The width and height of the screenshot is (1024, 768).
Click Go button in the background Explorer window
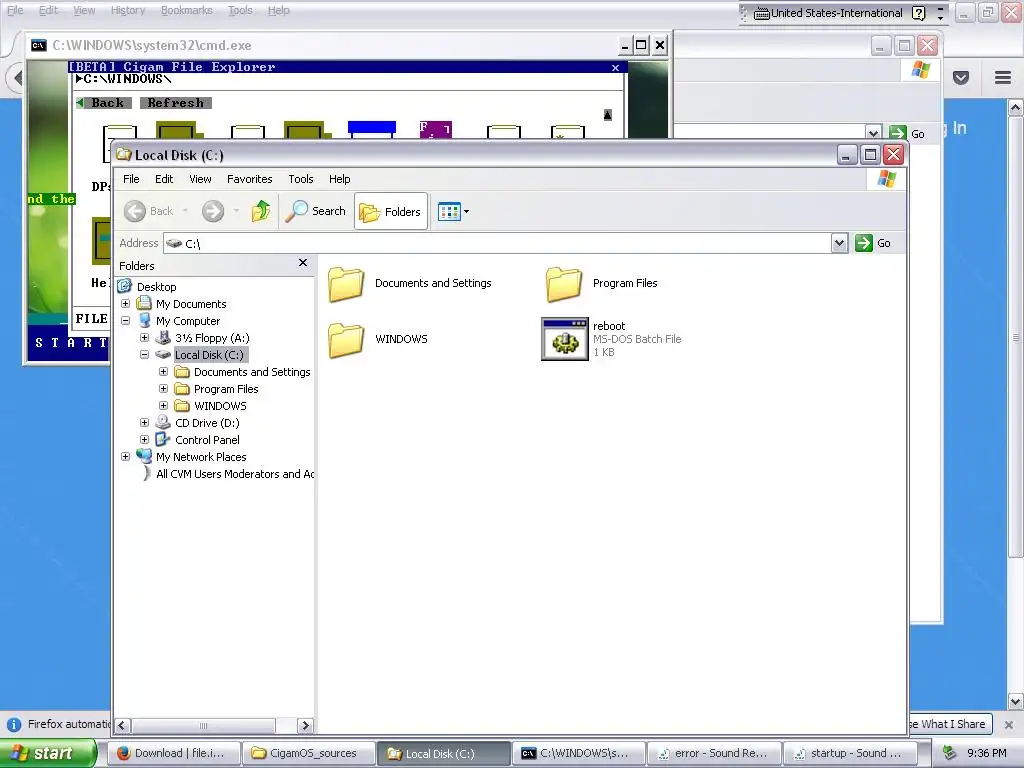point(908,133)
